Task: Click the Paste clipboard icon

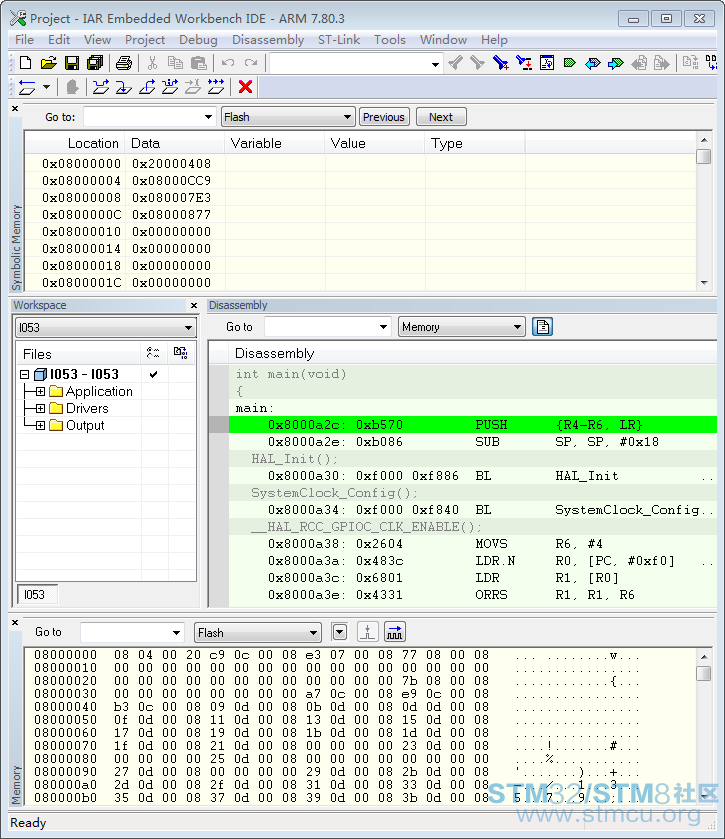Action: (199, 63)
